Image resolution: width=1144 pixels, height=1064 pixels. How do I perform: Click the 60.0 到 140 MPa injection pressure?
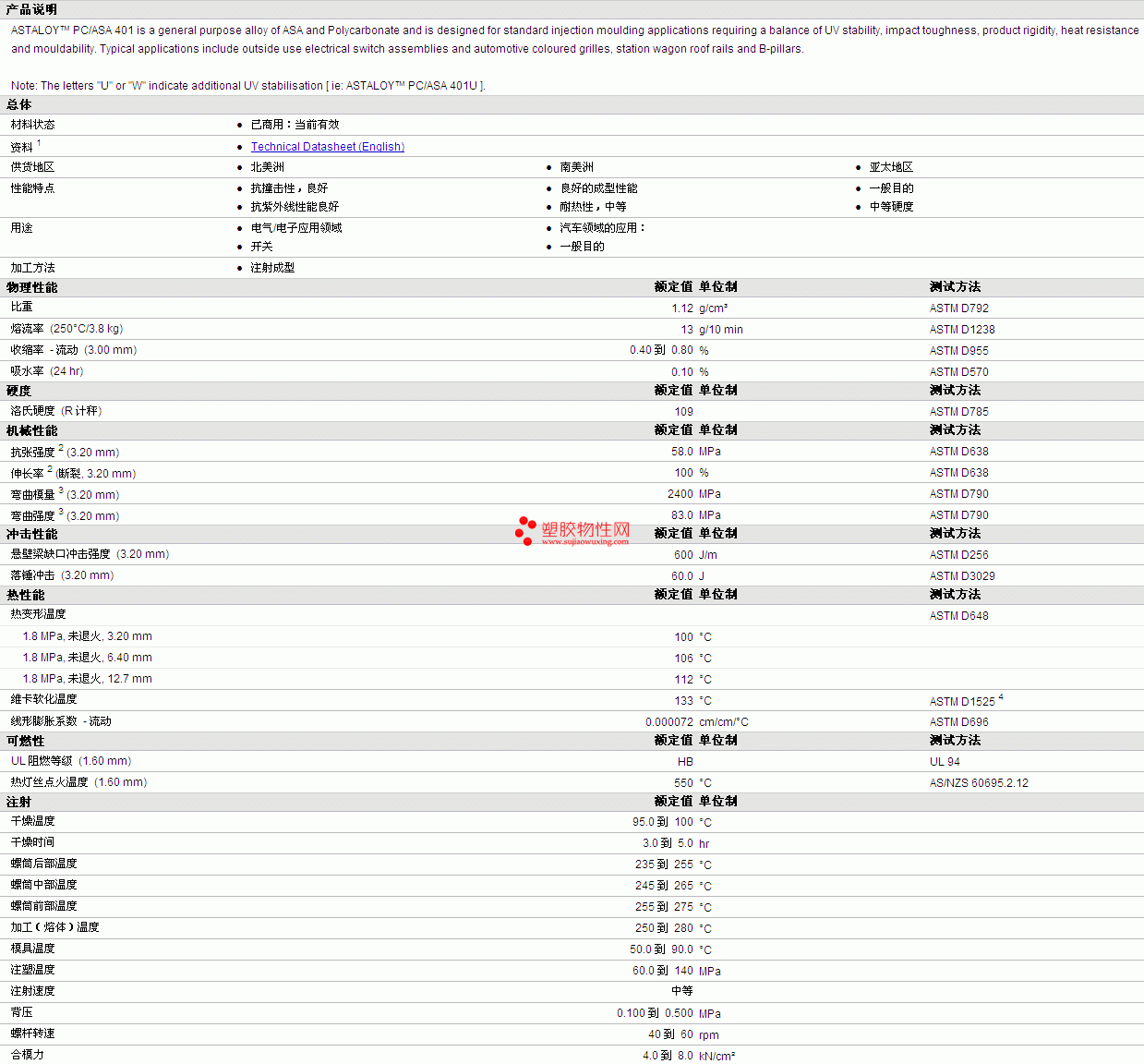click(x=677, y=971)
